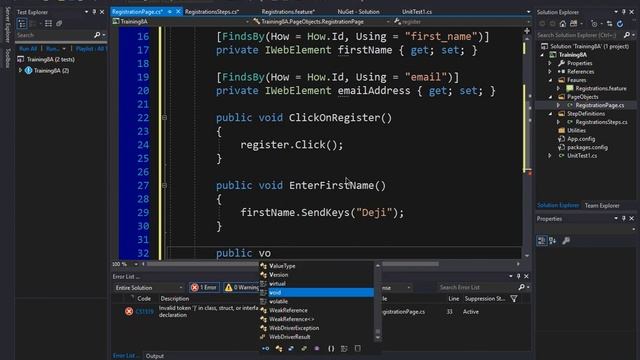Viewport: 640px width, 360px height.
Task: Open Registrations.feature in Solution Explorer
Action: (x=601, y=89)
